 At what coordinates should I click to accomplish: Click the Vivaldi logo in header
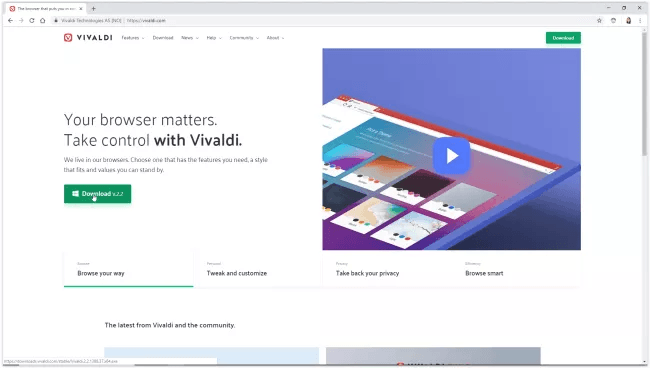coord(88,38)
